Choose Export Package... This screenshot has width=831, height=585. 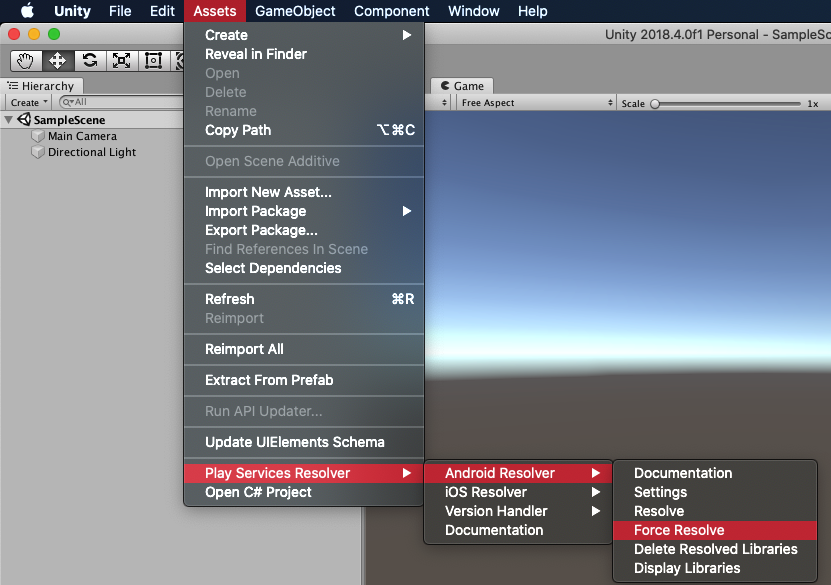(x=304, y=230)
